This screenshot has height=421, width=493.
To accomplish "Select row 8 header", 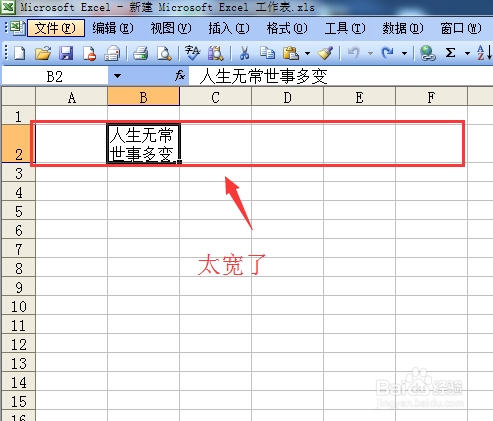I will point(18,268).
